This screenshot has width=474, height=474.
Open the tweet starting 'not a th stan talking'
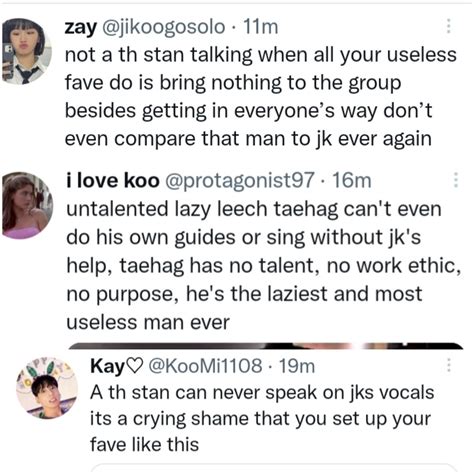point(261,97)
